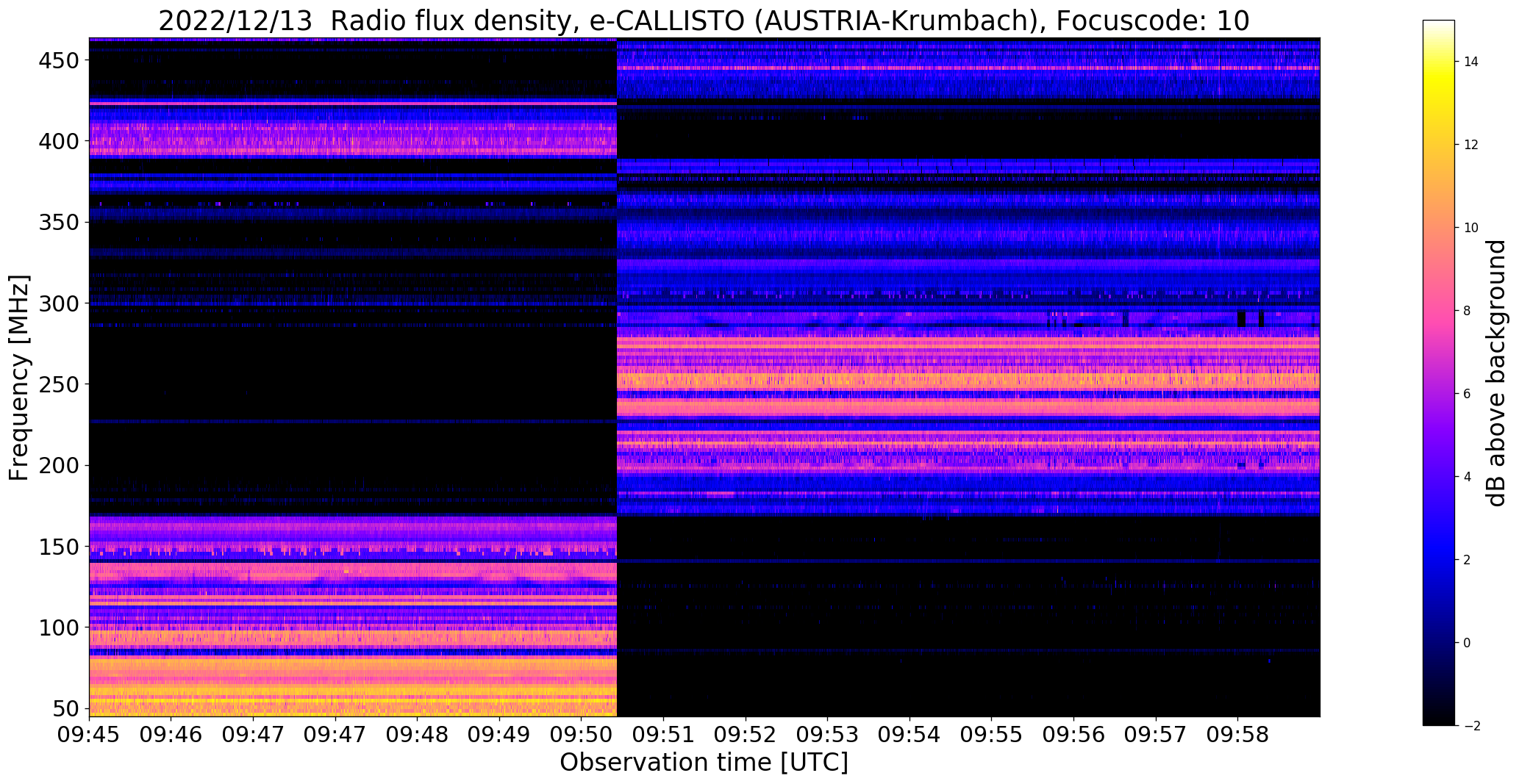This screenshot has height=784, width=1519.
Task: Click the Frequency [MHz] y-axis label
Action: (19, 378)
